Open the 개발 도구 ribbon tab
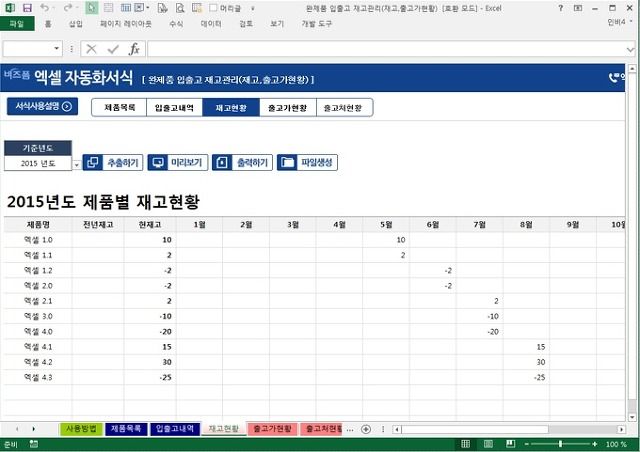The width and height of the screenshot is (640, 452). pos(317,24)
